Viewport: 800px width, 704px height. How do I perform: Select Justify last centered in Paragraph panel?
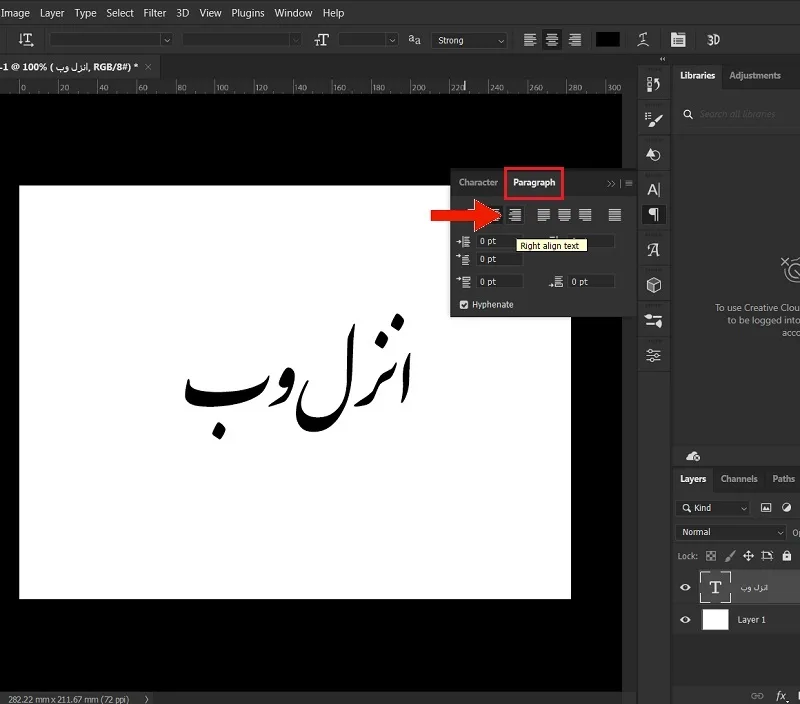click(x=564, y=215)
